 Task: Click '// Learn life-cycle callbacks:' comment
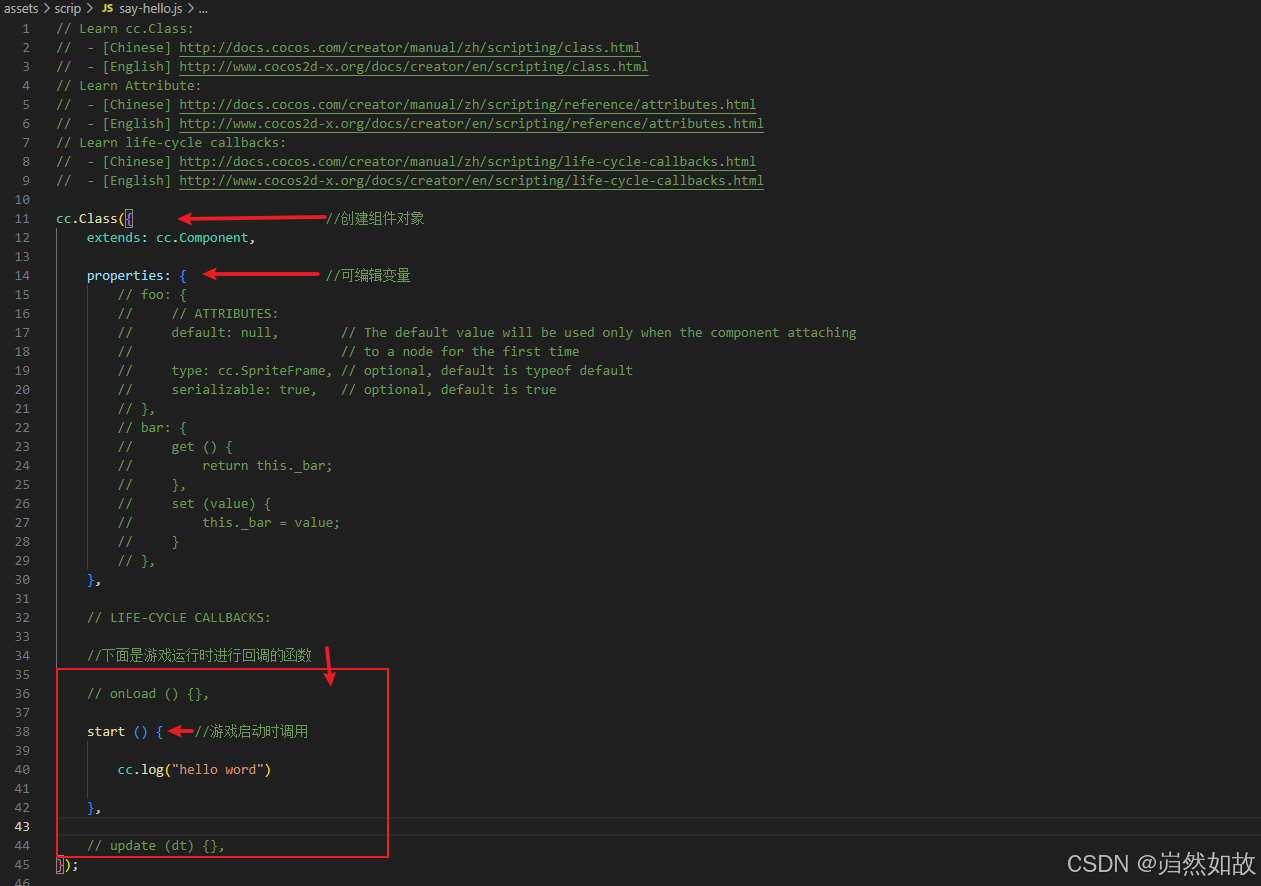coord(171,142)
